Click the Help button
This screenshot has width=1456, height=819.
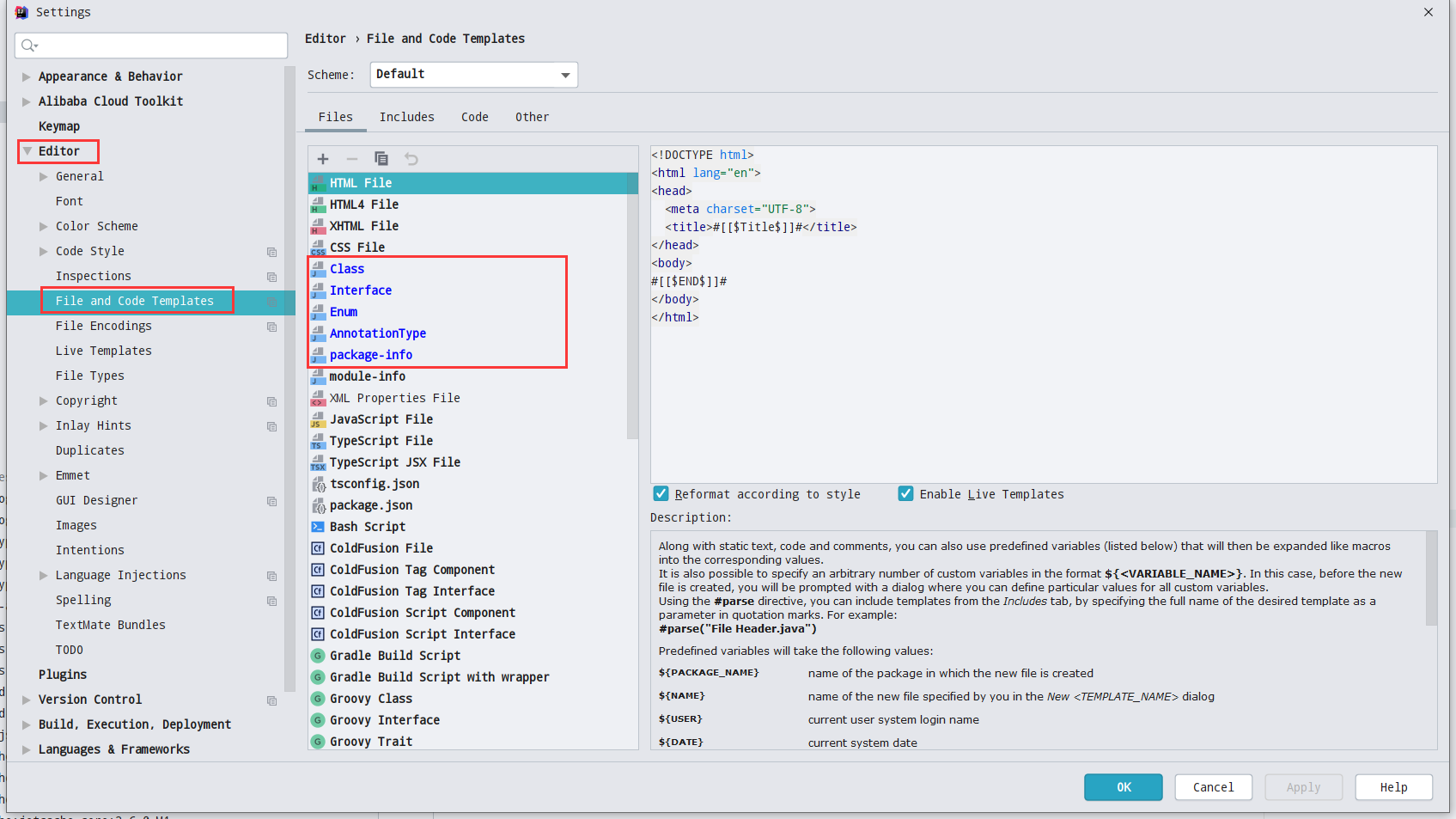tap(1393, 787)
